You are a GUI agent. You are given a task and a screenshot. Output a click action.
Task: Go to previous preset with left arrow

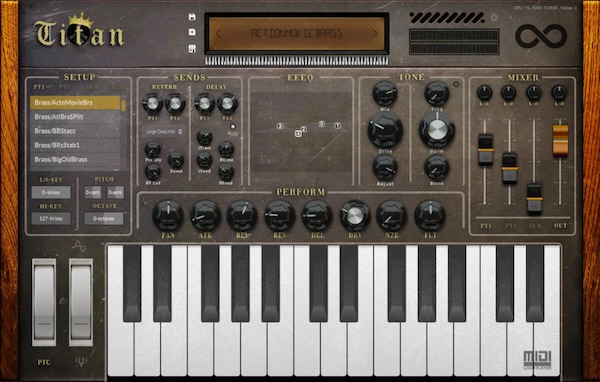[218, 34]
